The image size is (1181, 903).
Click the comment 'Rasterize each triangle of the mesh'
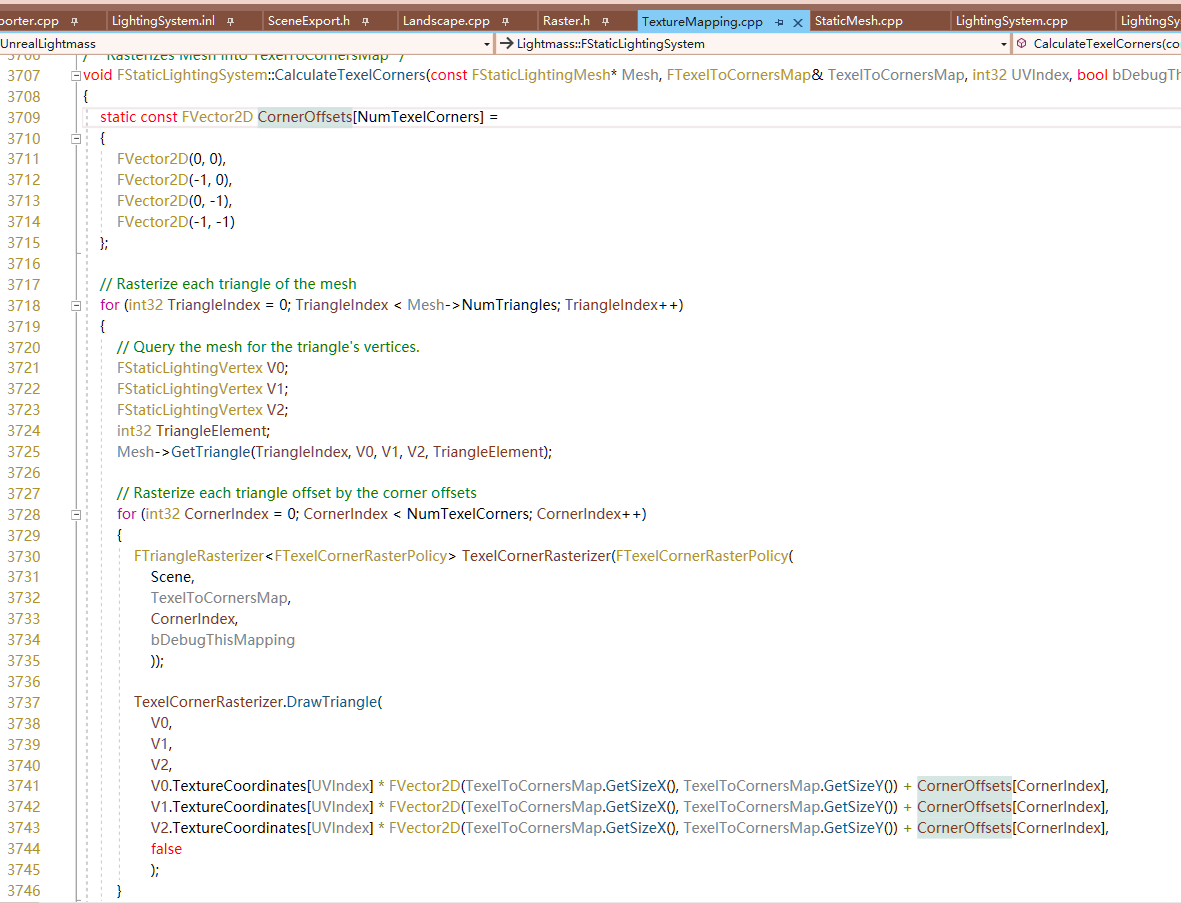pyautogui.click(x=228, y=284)
